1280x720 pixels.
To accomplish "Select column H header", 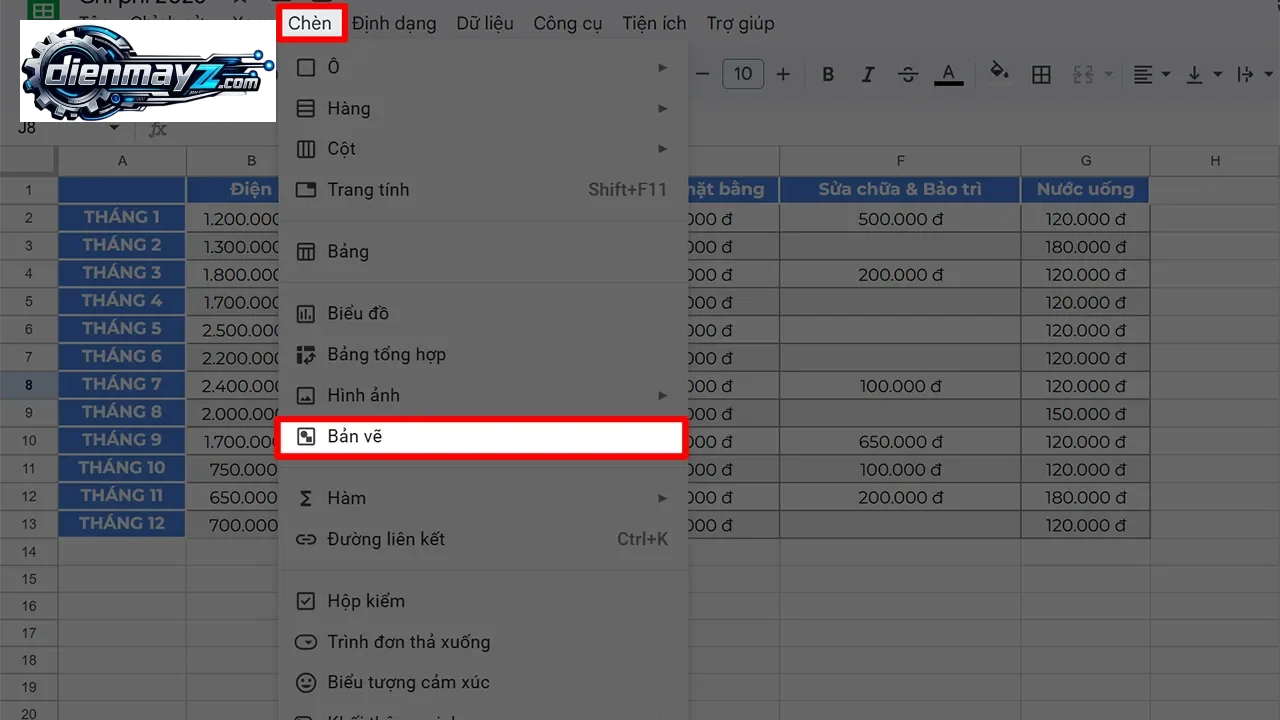I will [x=1215, y=160].
